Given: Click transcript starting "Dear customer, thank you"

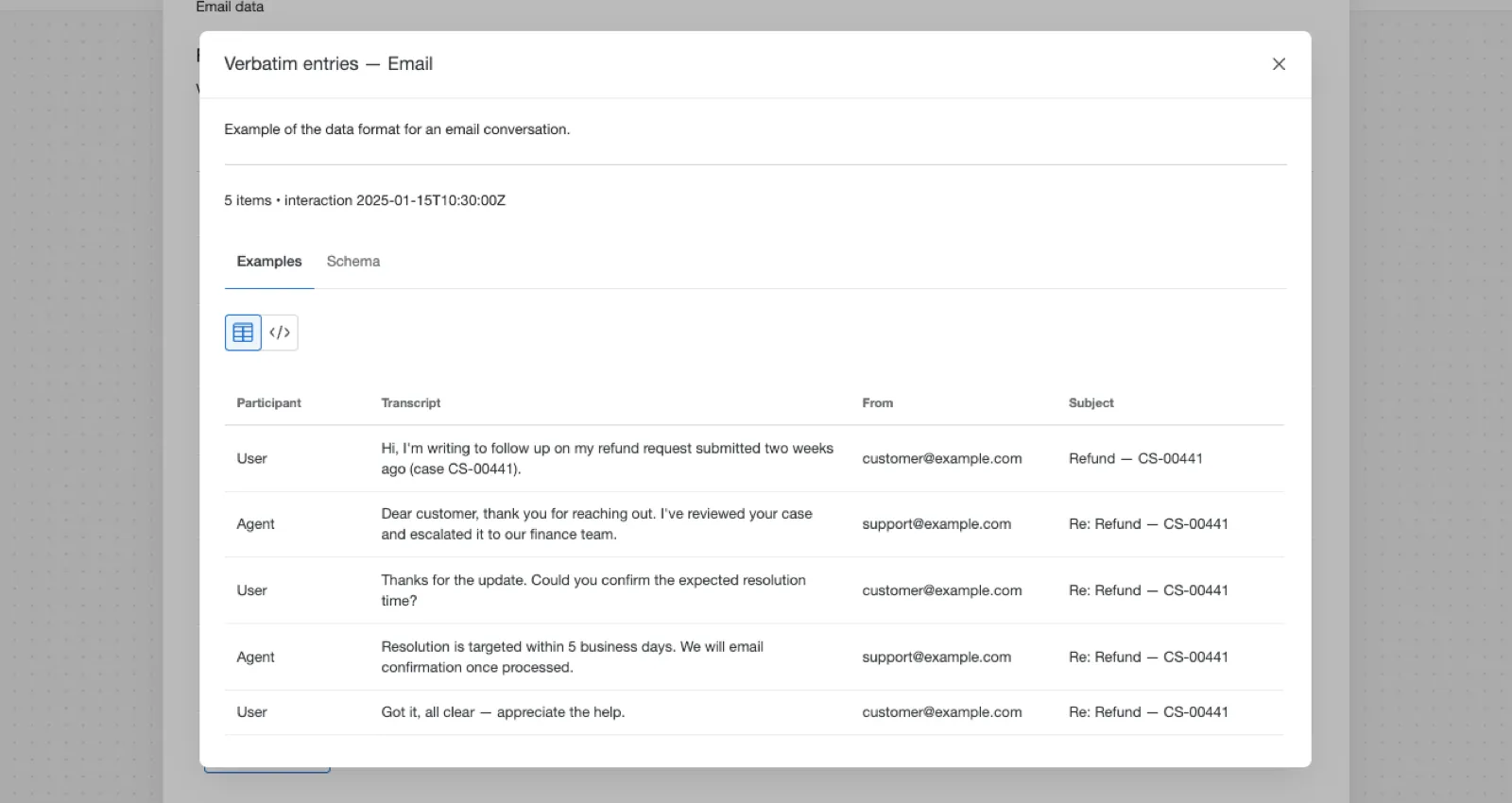Looking at the screenshot, I should (597, 524).
